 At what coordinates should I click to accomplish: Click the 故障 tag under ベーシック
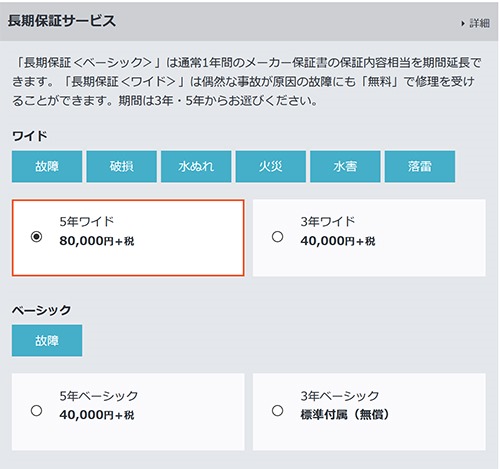click(x=47, y=340)
